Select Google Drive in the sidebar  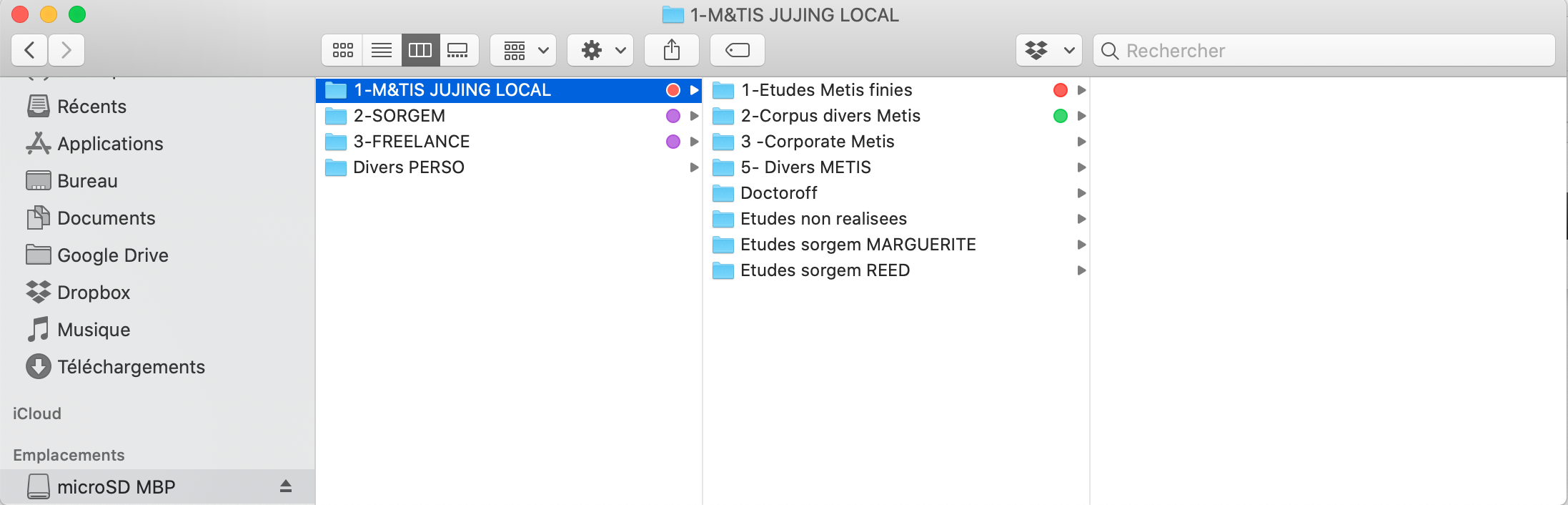point(112,255)
